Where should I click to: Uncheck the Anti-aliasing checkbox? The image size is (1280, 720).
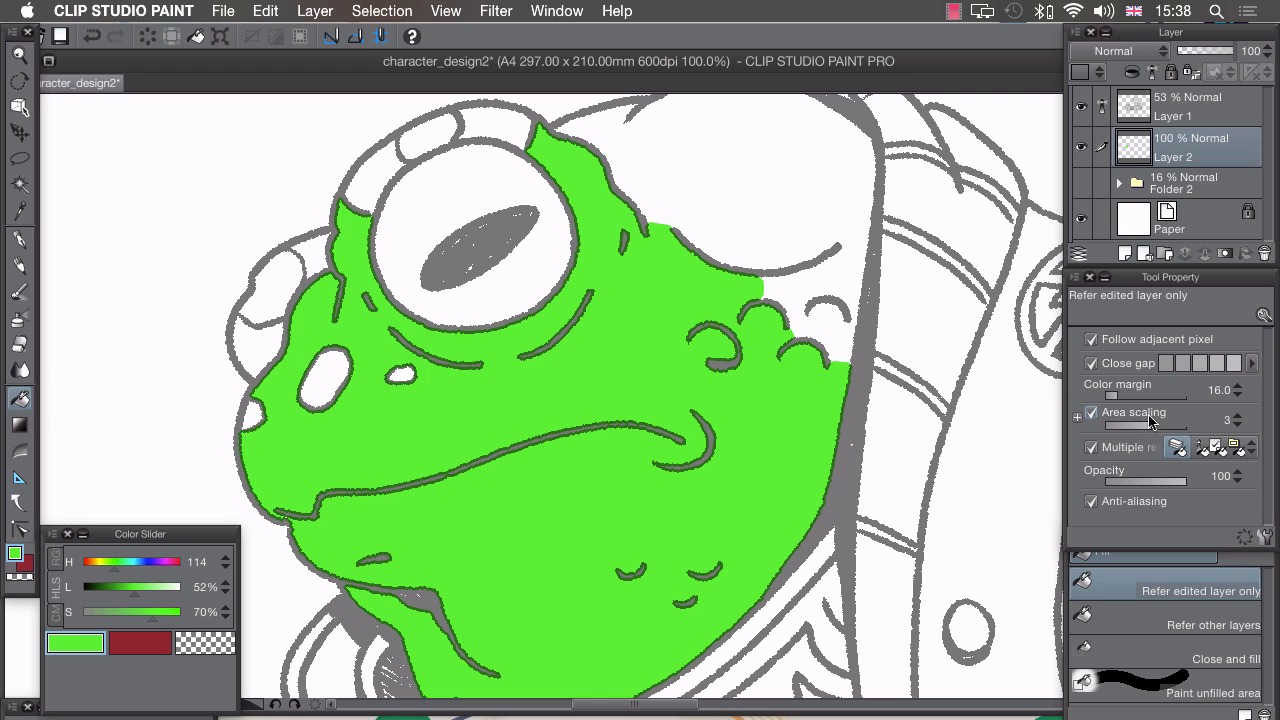1091,501
